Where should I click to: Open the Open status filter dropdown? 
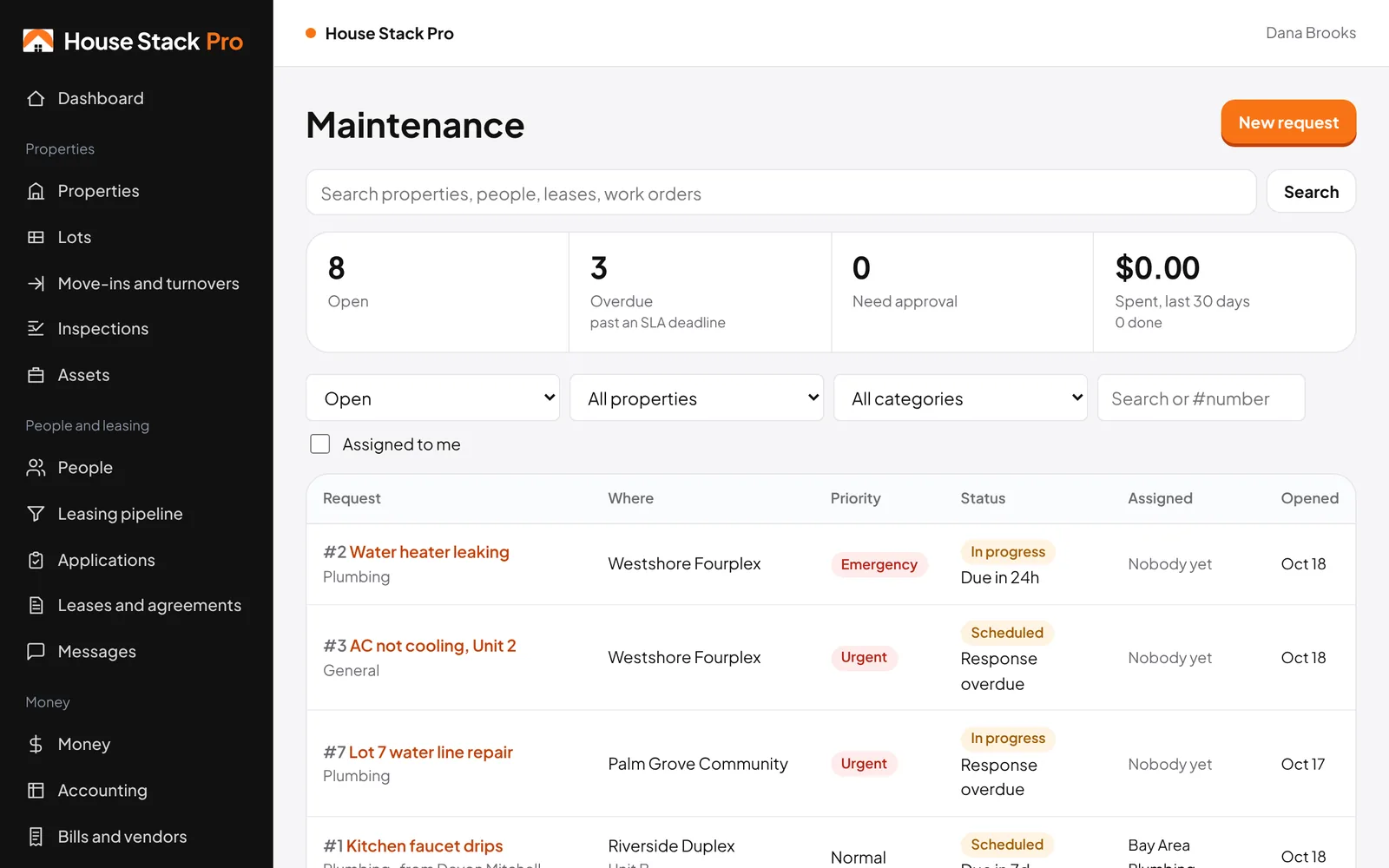point(432,398)
